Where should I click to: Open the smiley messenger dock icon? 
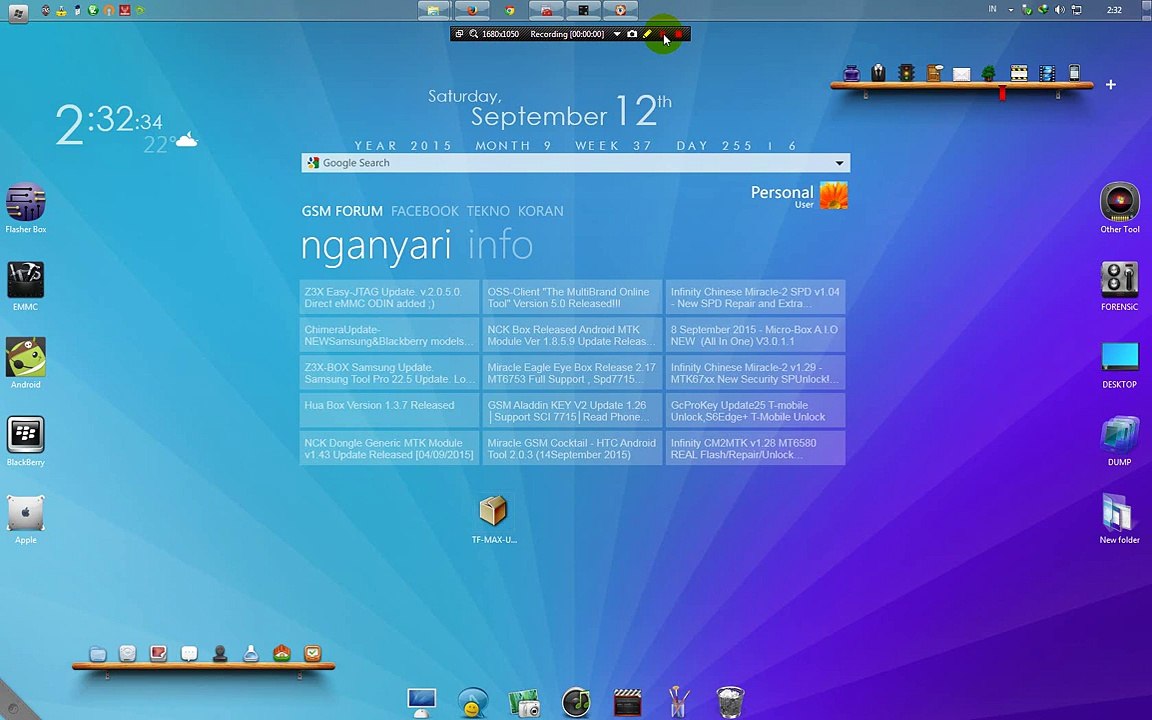[472, 702]
